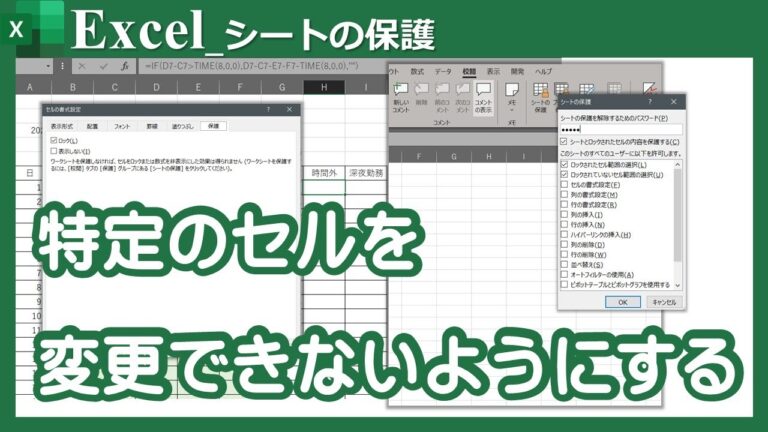Open the ヘルプ ribbon tab

click(x=543, y=72)
